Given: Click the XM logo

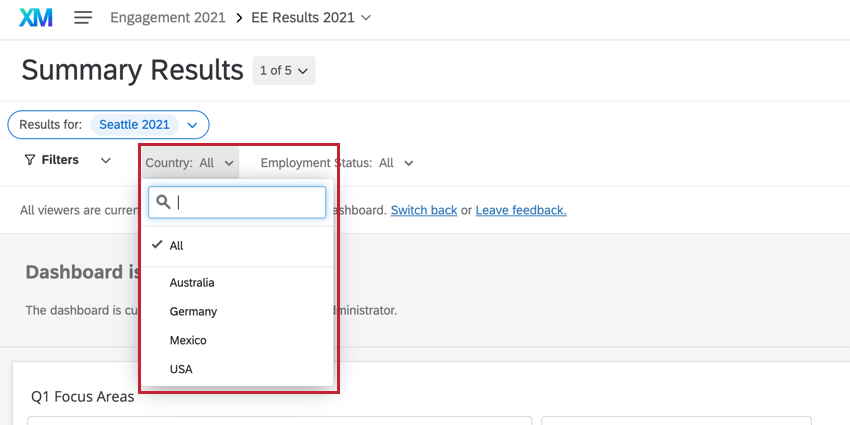Looking at the screenshot, I should pos(36,18).
